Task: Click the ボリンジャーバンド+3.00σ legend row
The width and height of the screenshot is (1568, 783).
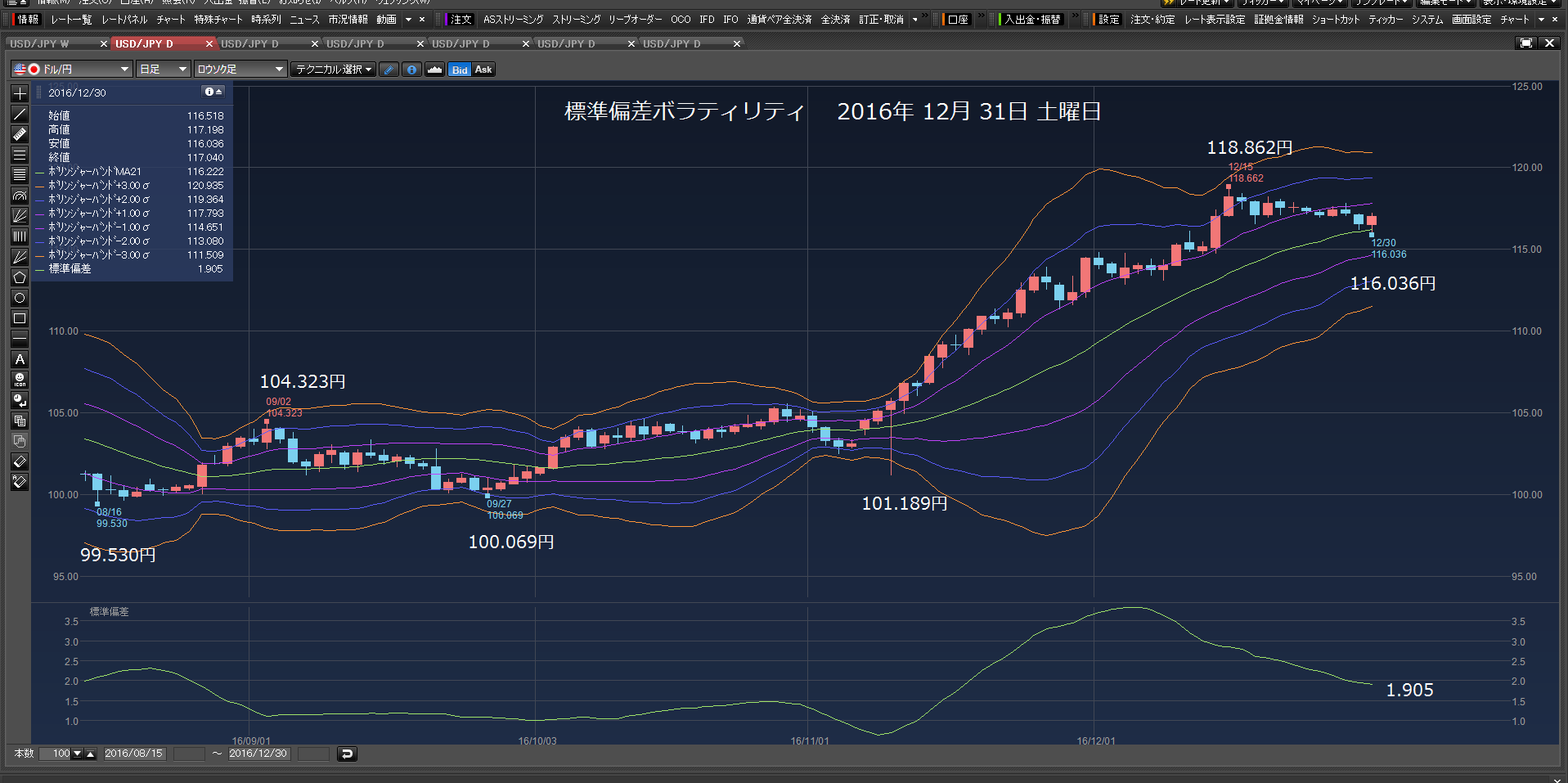Action: 131,186
